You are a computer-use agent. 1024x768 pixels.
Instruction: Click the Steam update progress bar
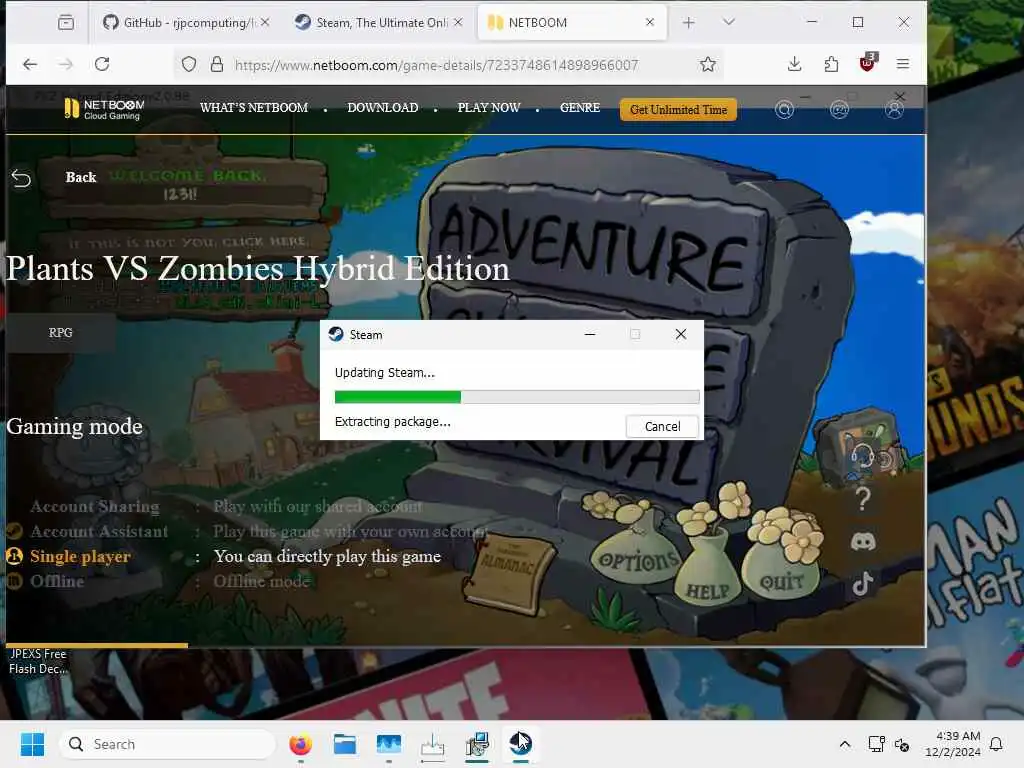(x=517, y=396)
